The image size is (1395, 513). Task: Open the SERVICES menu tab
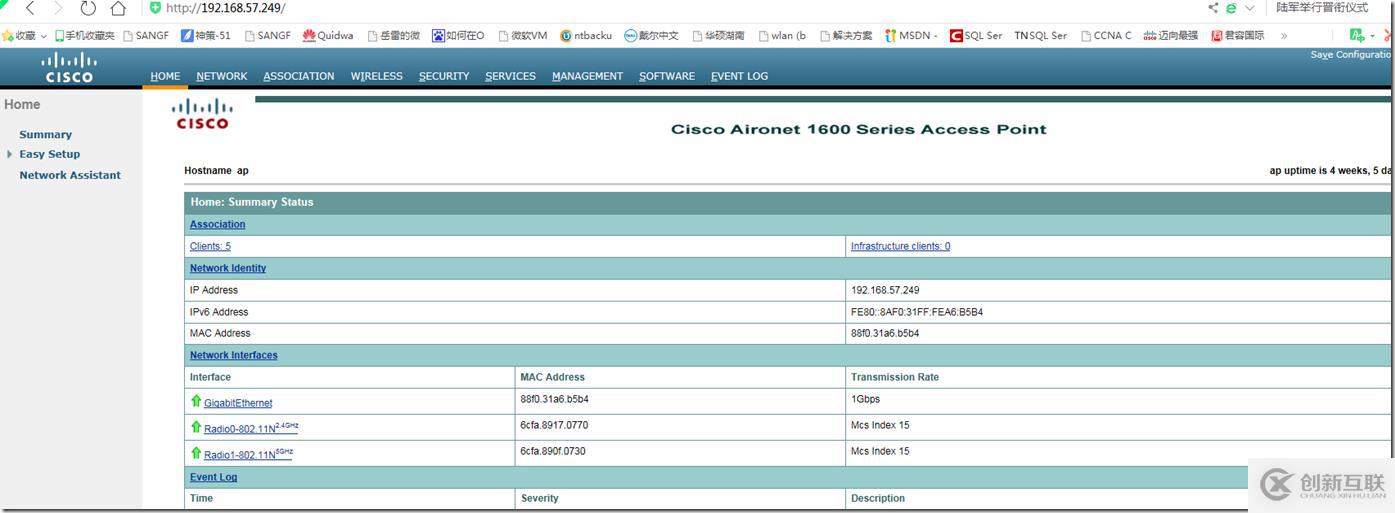point(511,76)
